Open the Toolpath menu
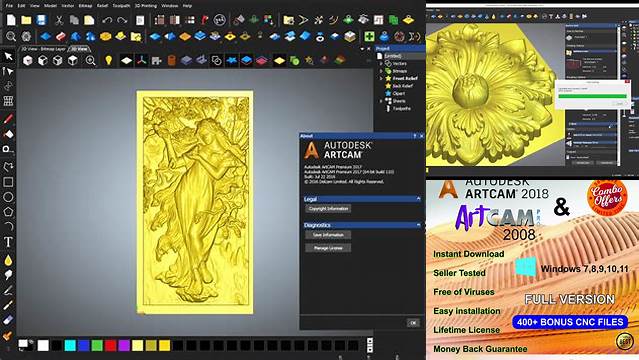This screenshot has height=360, width=639. point(121,6)
